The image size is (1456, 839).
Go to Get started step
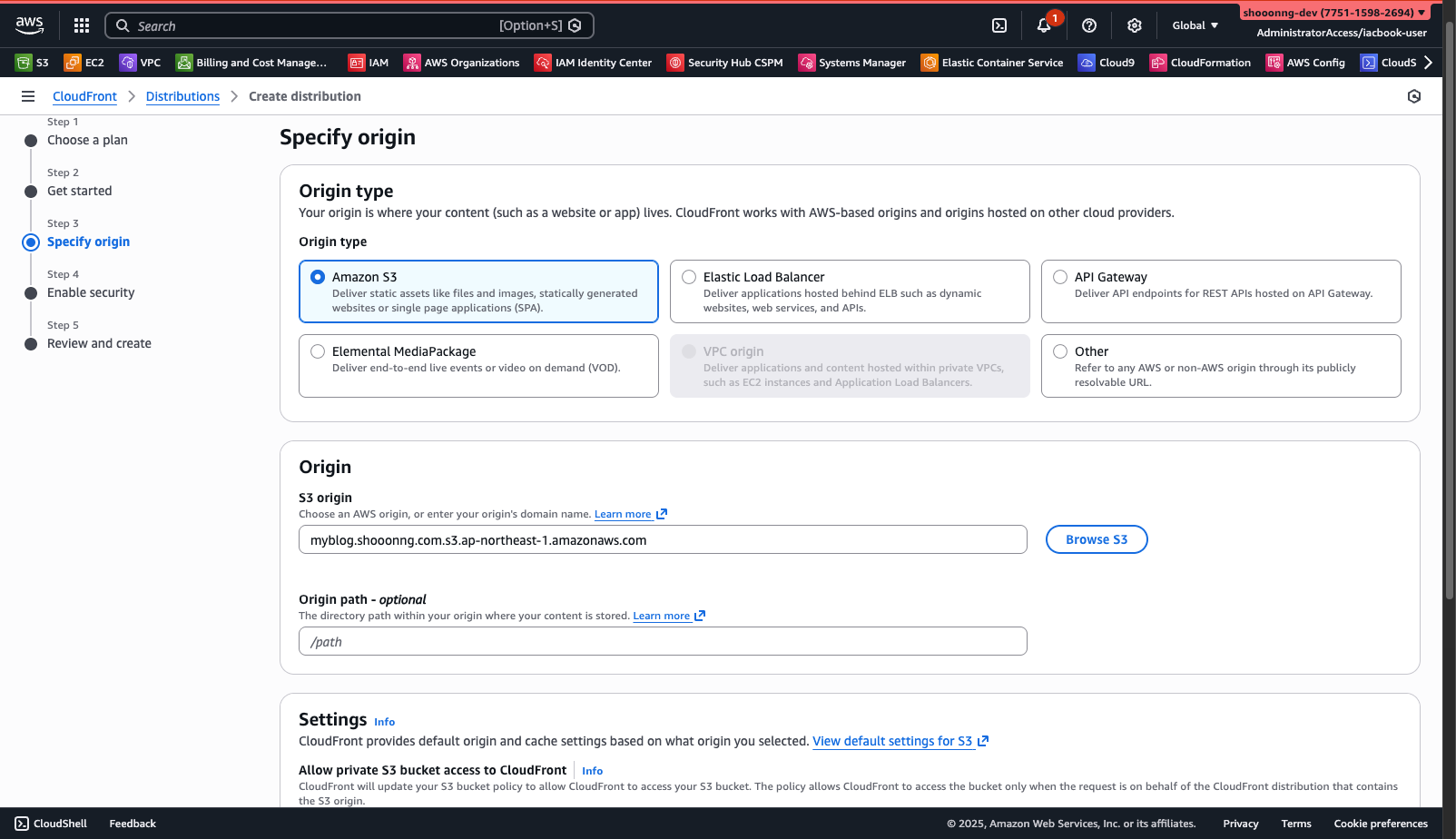[x=80, y=191]
